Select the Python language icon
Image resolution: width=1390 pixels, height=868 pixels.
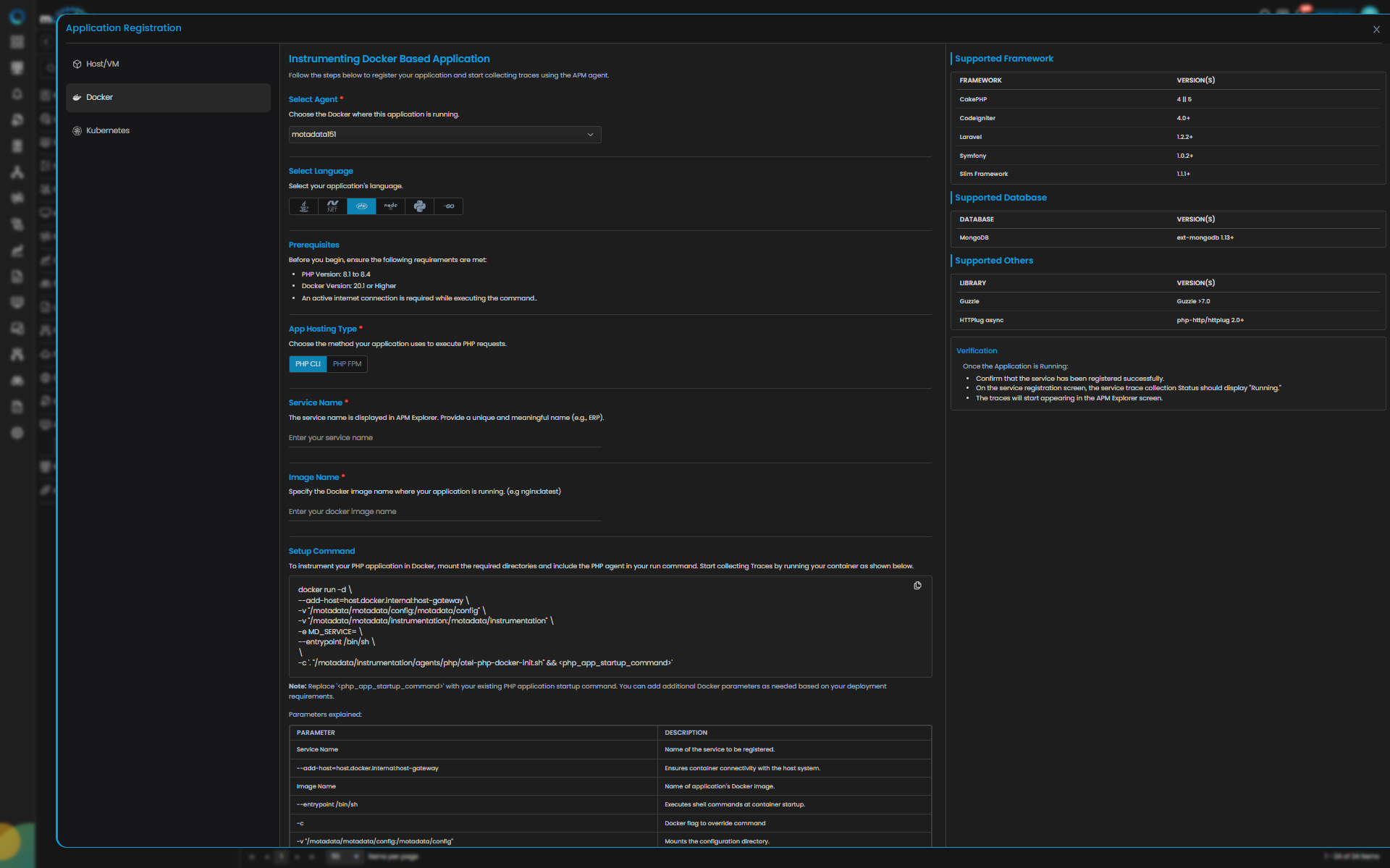coord(419,206)
